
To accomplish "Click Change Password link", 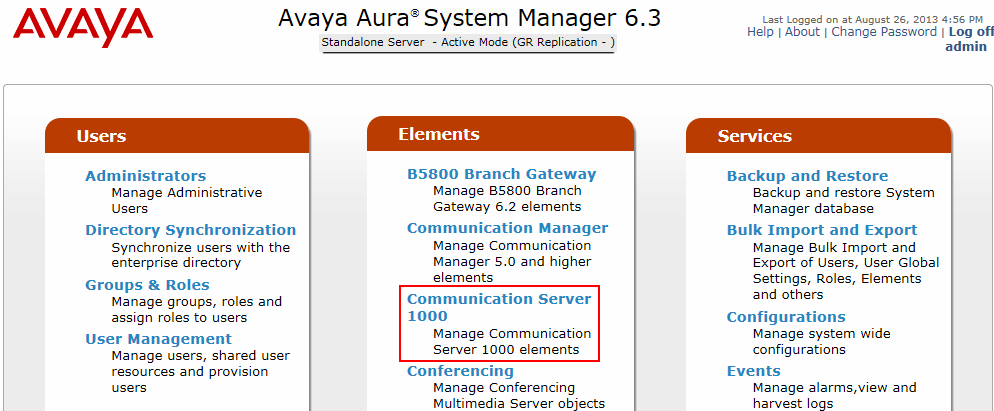I will (884, 32).
